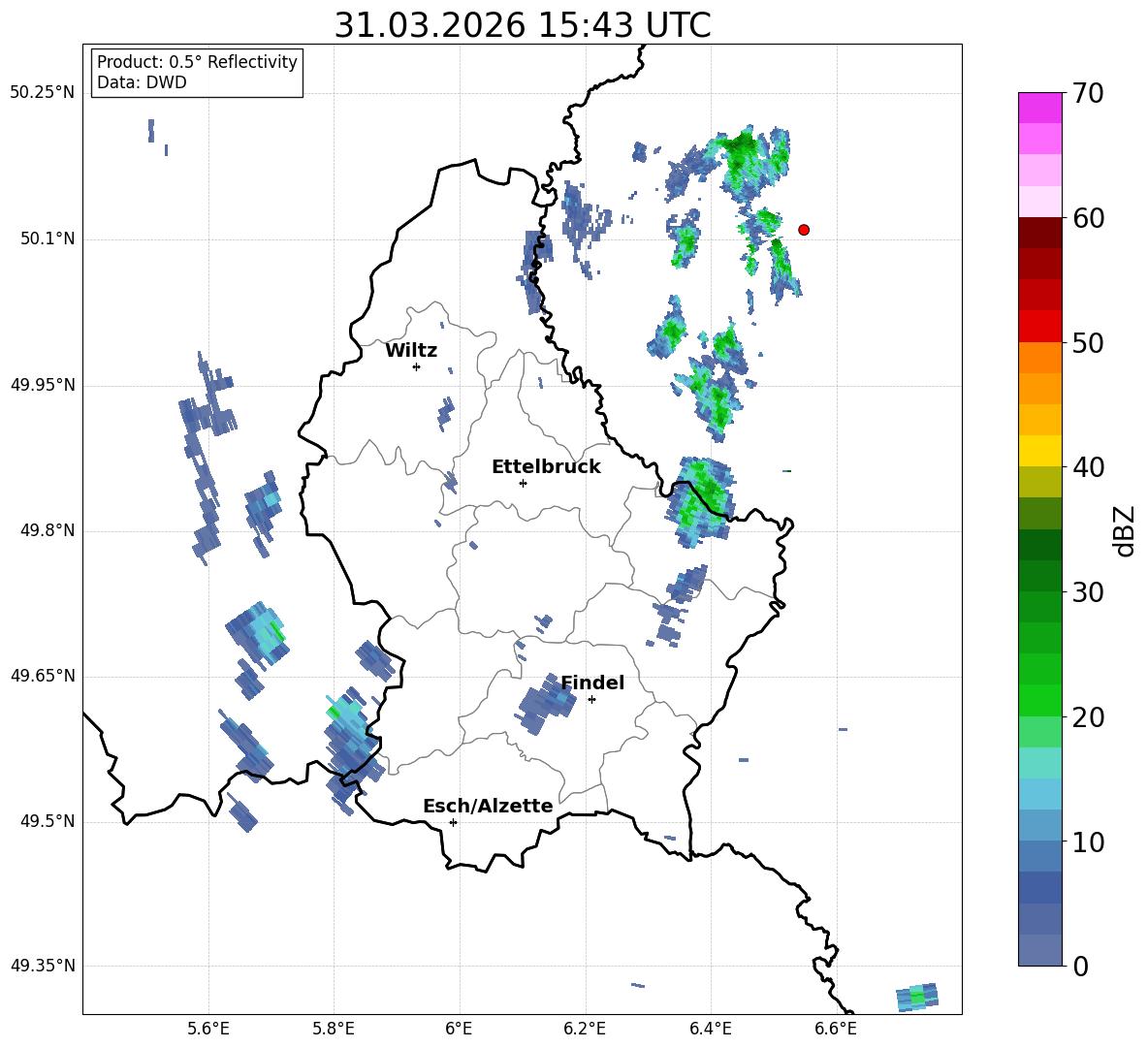Click the Ettelbruck city label
Screen dimensions: 1148x1048
(x=546, y=467)
